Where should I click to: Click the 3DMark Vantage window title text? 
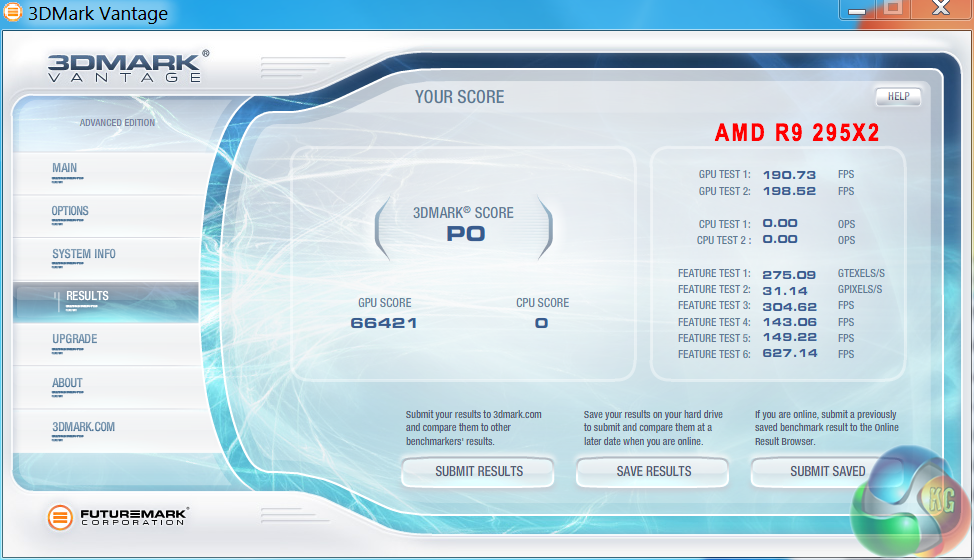tap(98, 14)
